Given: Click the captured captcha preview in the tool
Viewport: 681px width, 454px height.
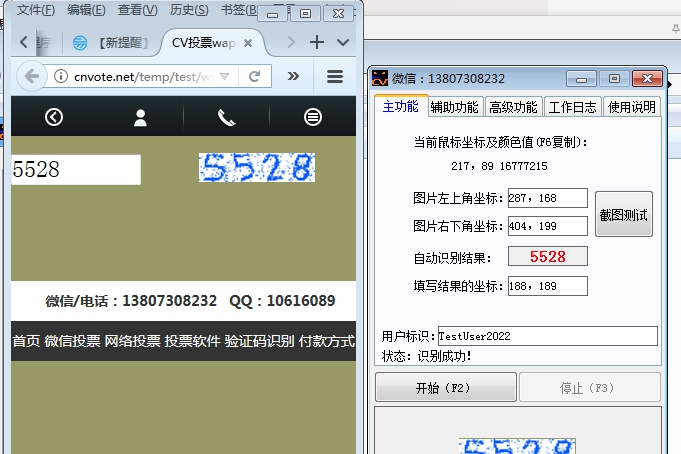Looking at the screenshot, I should point(517,446).
